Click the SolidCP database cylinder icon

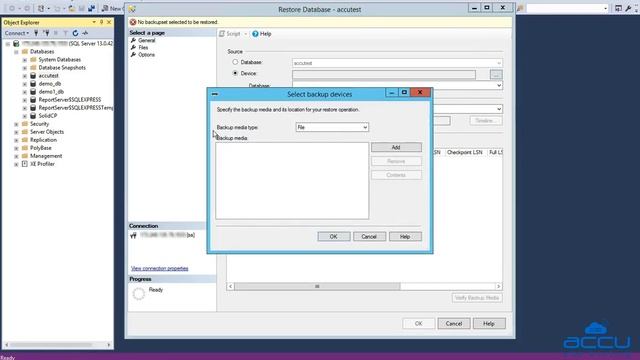pyautogui.click(x=33, y=116)
